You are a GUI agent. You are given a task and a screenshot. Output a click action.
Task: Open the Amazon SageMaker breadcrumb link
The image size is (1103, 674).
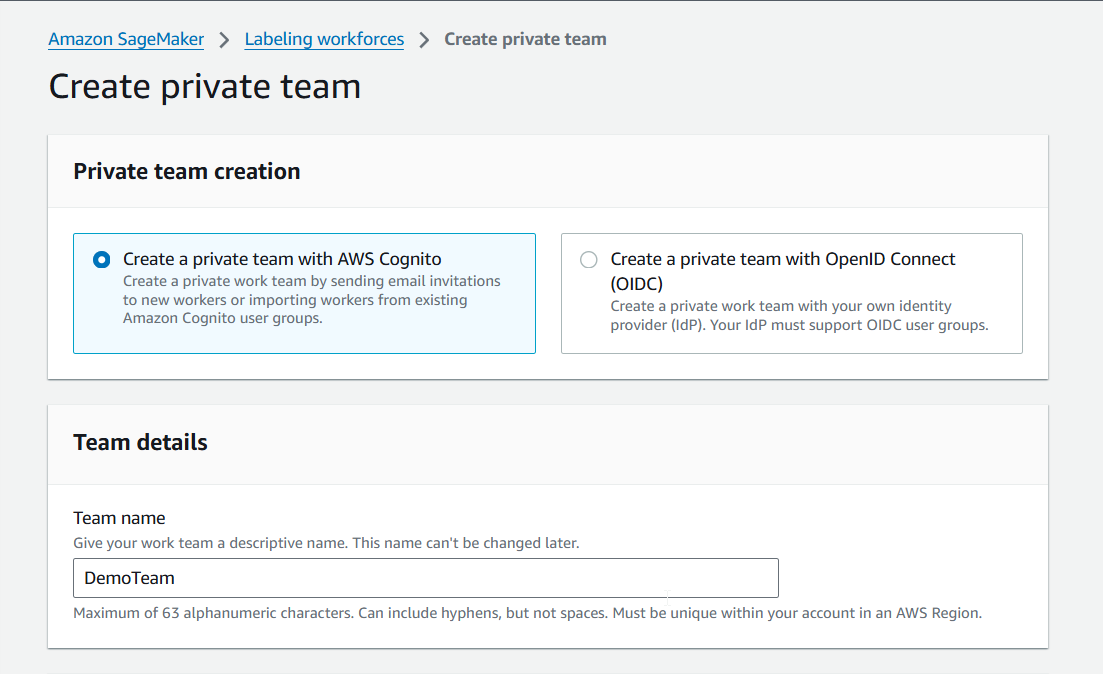click(126, 39)
